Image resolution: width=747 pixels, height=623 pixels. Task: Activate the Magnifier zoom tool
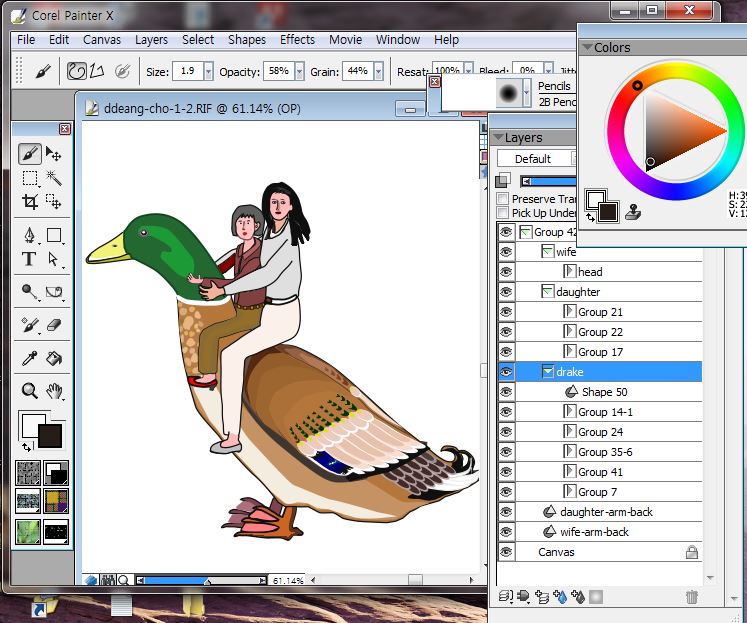pos(30,391)
